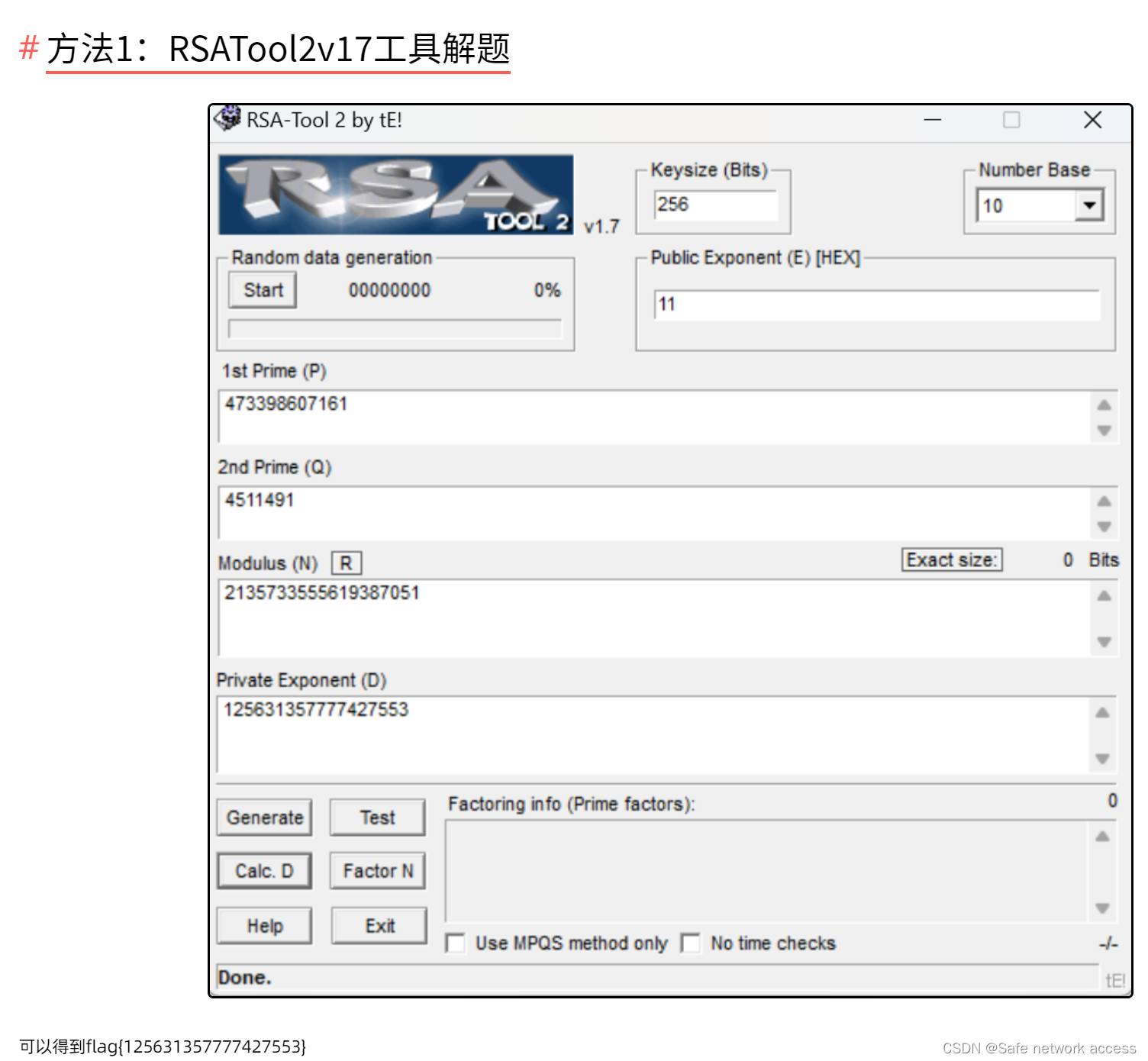Viewport: 1148px width, 1061px height.
Task: Click the Factor N button
Action: pos(377,870)
